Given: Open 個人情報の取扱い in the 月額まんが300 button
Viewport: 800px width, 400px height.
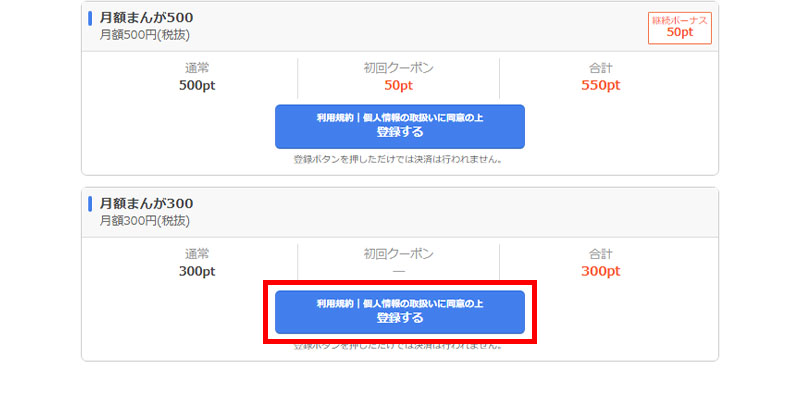Looking at the screenshot, I should [400, 303].
